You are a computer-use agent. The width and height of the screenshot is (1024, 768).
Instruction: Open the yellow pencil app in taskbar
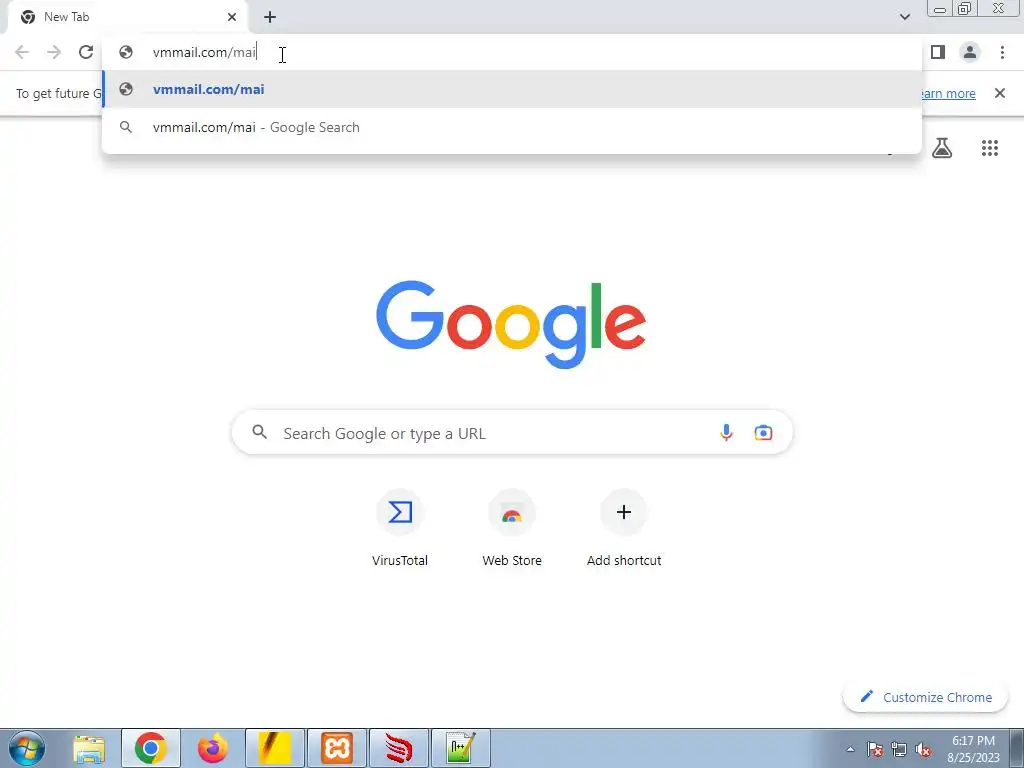point(275,749)
